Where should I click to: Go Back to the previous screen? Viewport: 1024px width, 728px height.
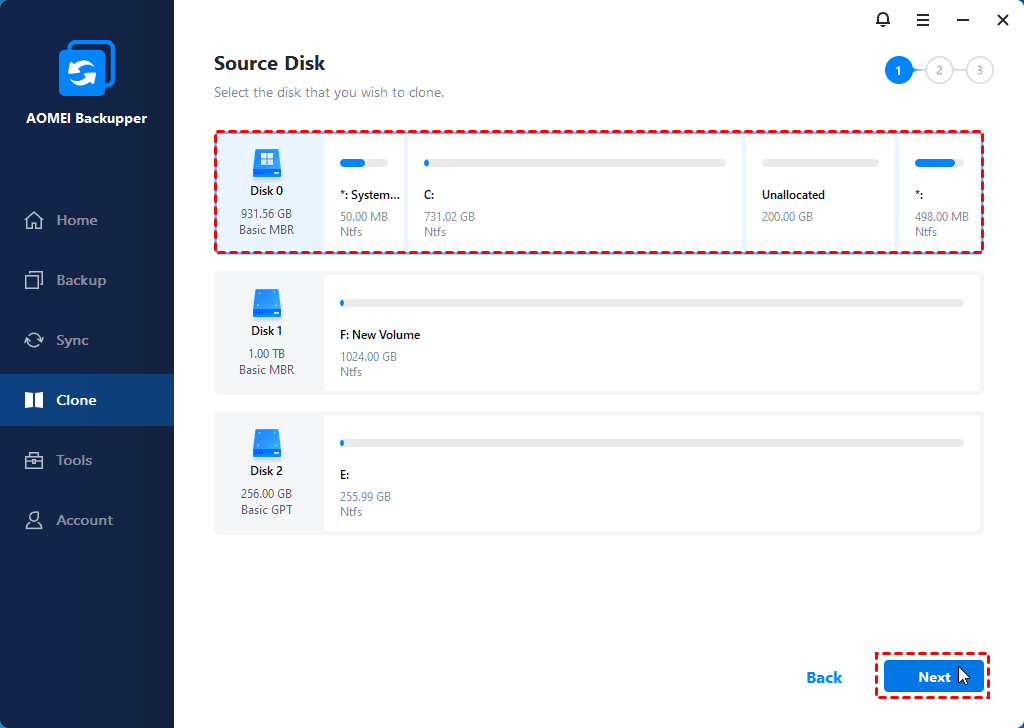[x=824, y=678]
